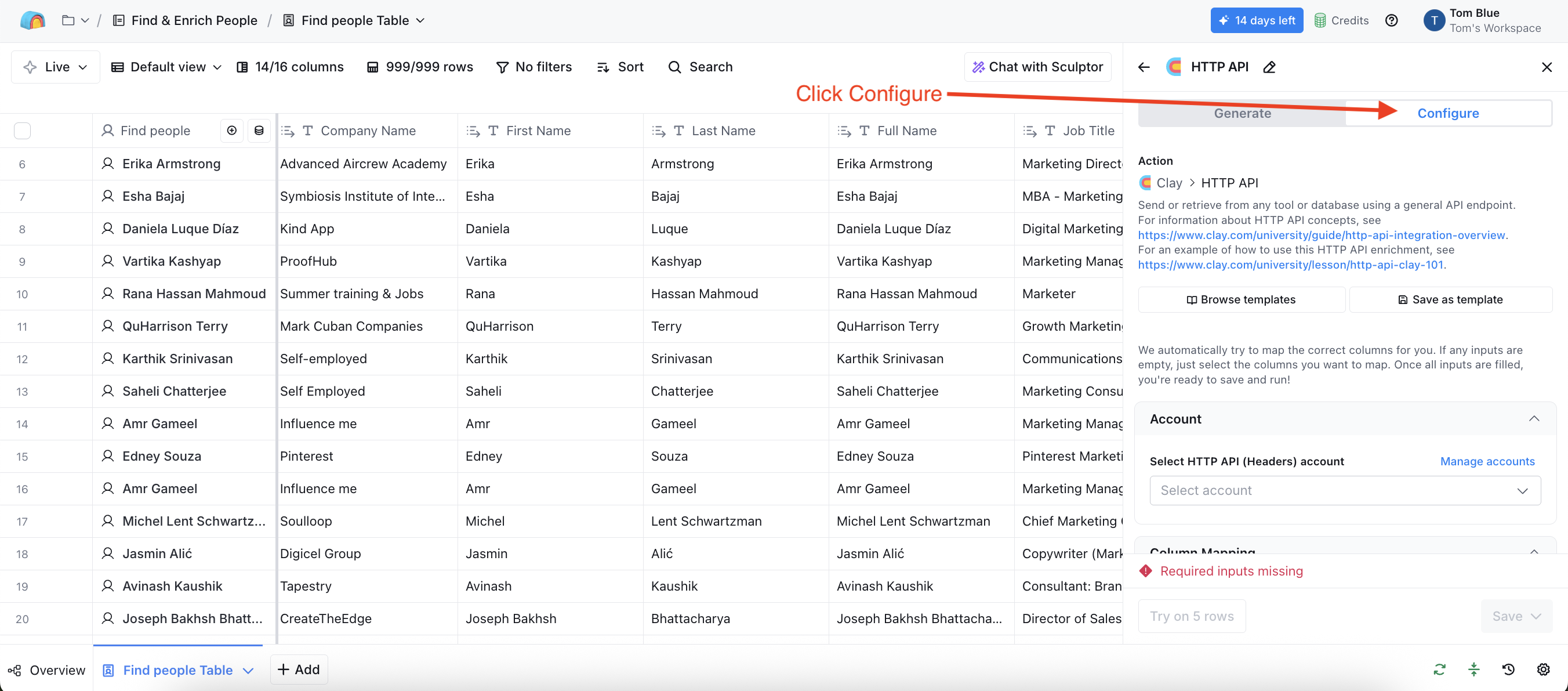Click the Search field in toolbar
This screenshot has height=691, width=1568.
pyautogui.click(x=700, y=67)
